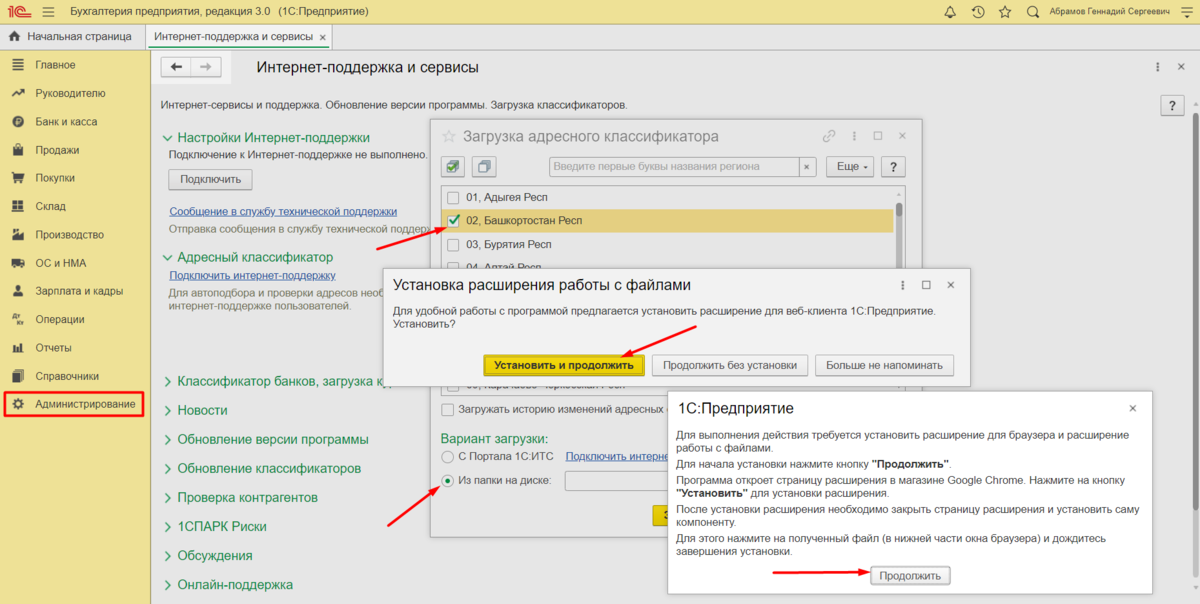The image size is (1200, 604).
Task: Click the Администрирование gear icon
Action: tap(17, 404)
